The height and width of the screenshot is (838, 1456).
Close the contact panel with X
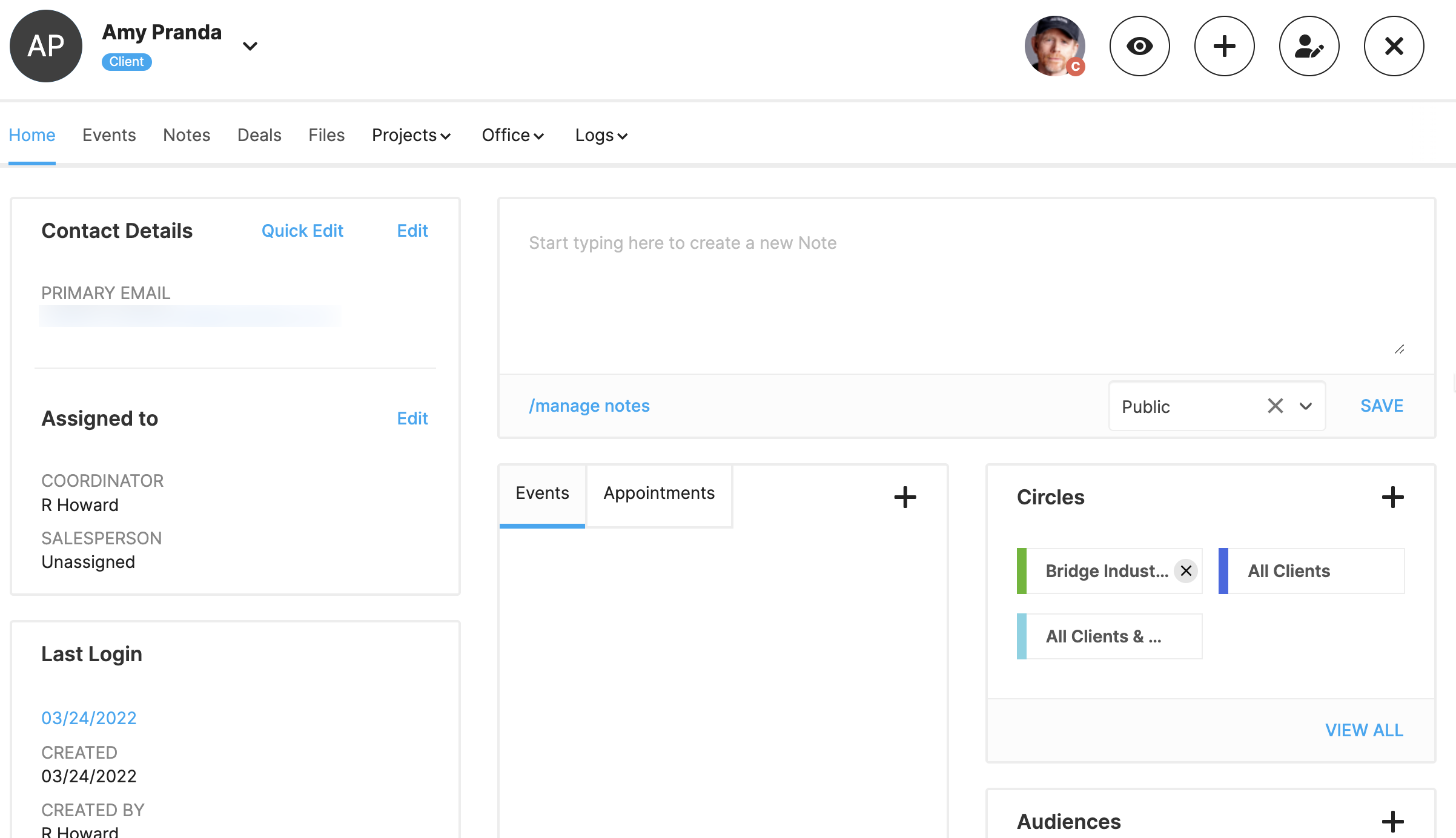click(x=1394, y=46)
